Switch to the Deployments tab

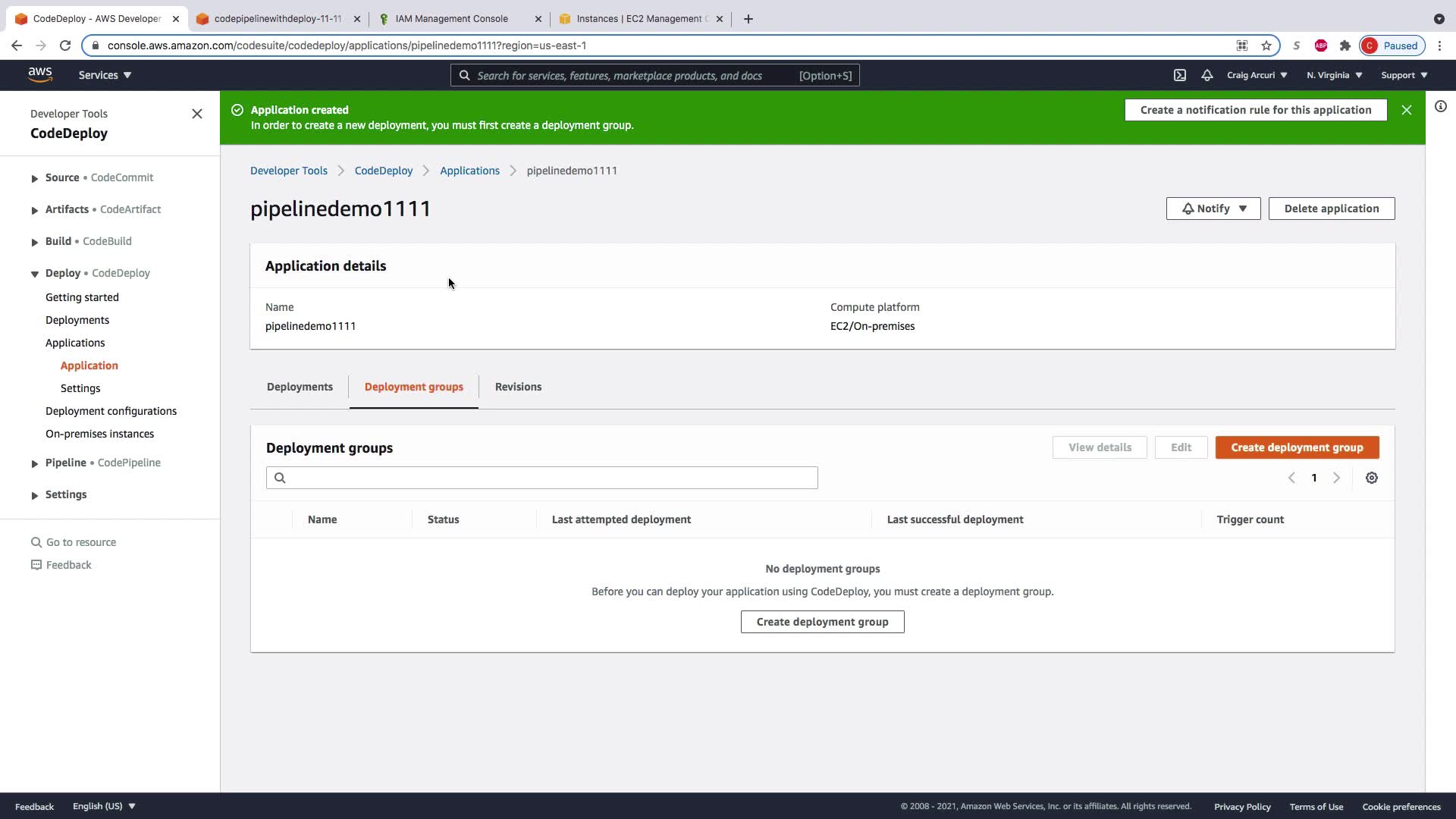click(x=300, y=387)
